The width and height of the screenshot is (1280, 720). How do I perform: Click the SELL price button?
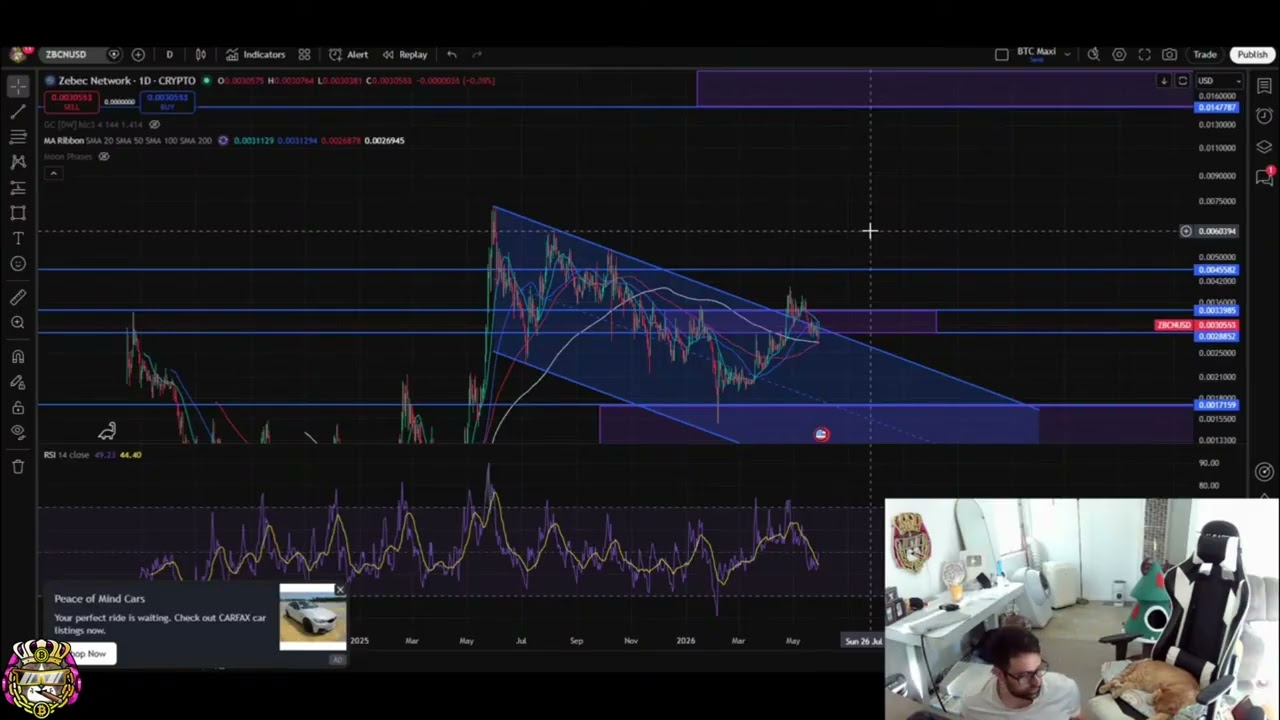click(x=71, y=102)
